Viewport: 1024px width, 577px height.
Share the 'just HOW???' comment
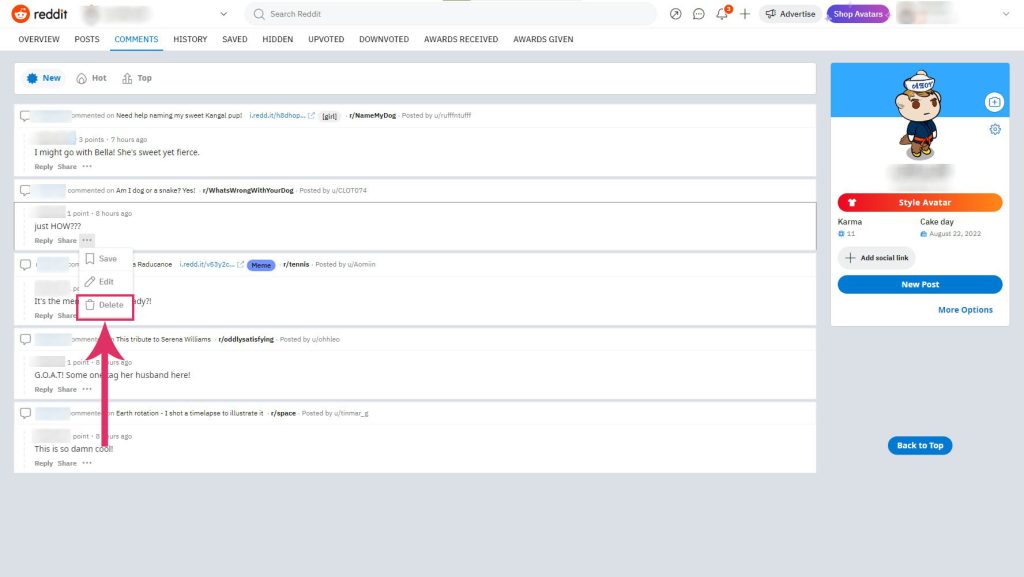[x=67, y=240]
